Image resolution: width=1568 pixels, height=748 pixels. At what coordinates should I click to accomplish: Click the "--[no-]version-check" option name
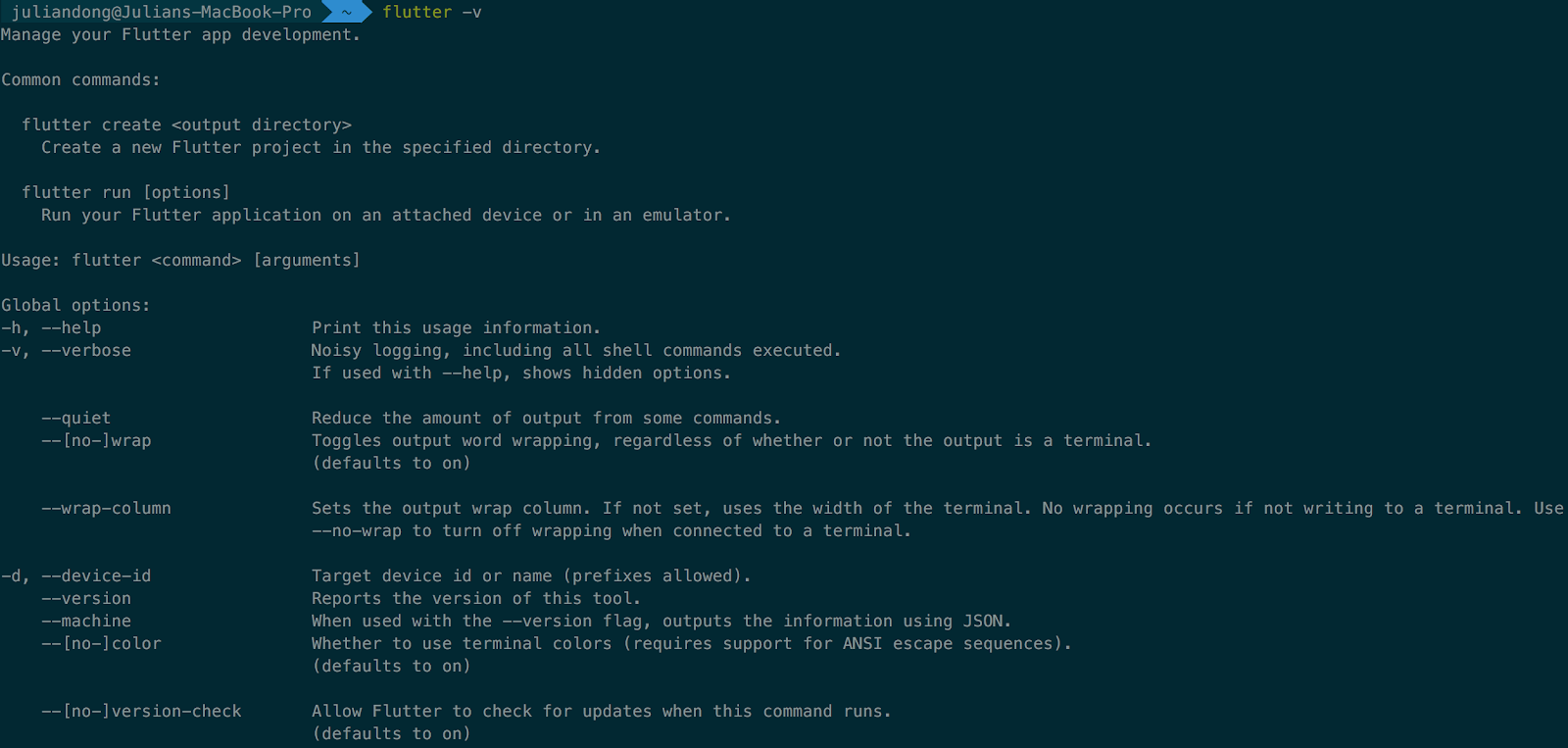pos(141,711)
